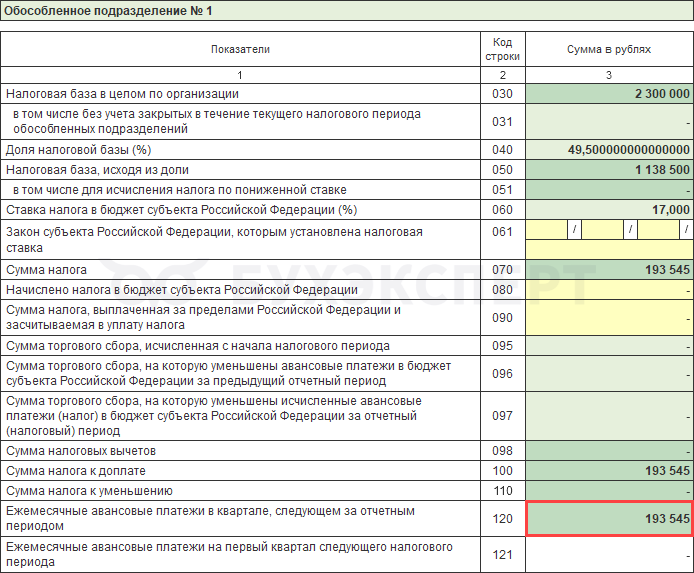Screen dimensions: 694x573
Task: Click the line 096 amount cell
Action: point(609,373)
